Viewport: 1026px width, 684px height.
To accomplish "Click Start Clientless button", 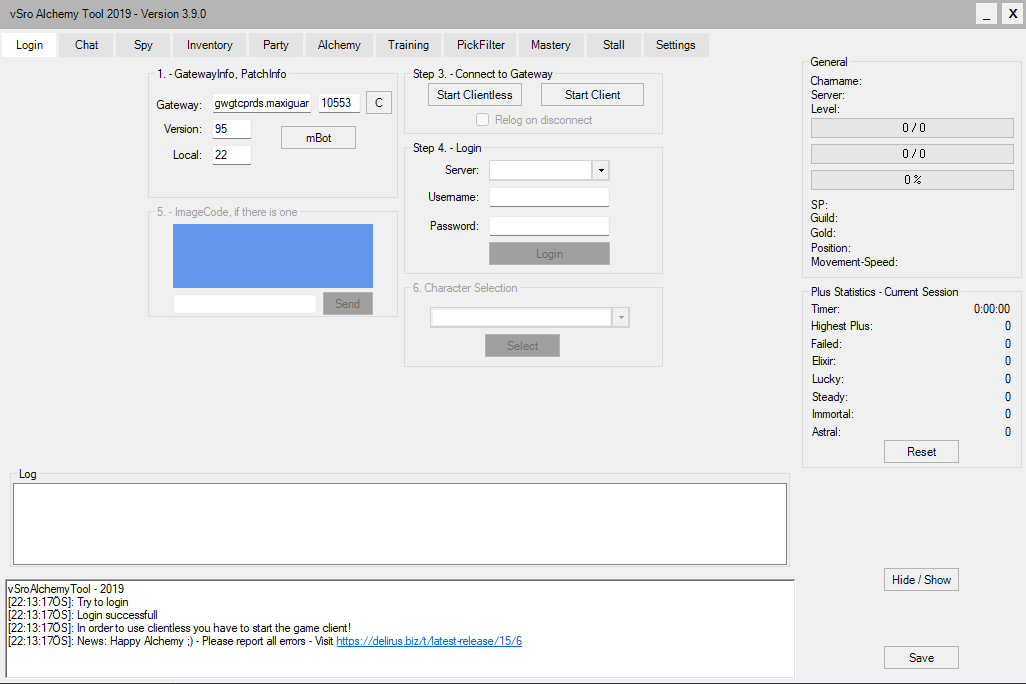I will coord(475,95).
